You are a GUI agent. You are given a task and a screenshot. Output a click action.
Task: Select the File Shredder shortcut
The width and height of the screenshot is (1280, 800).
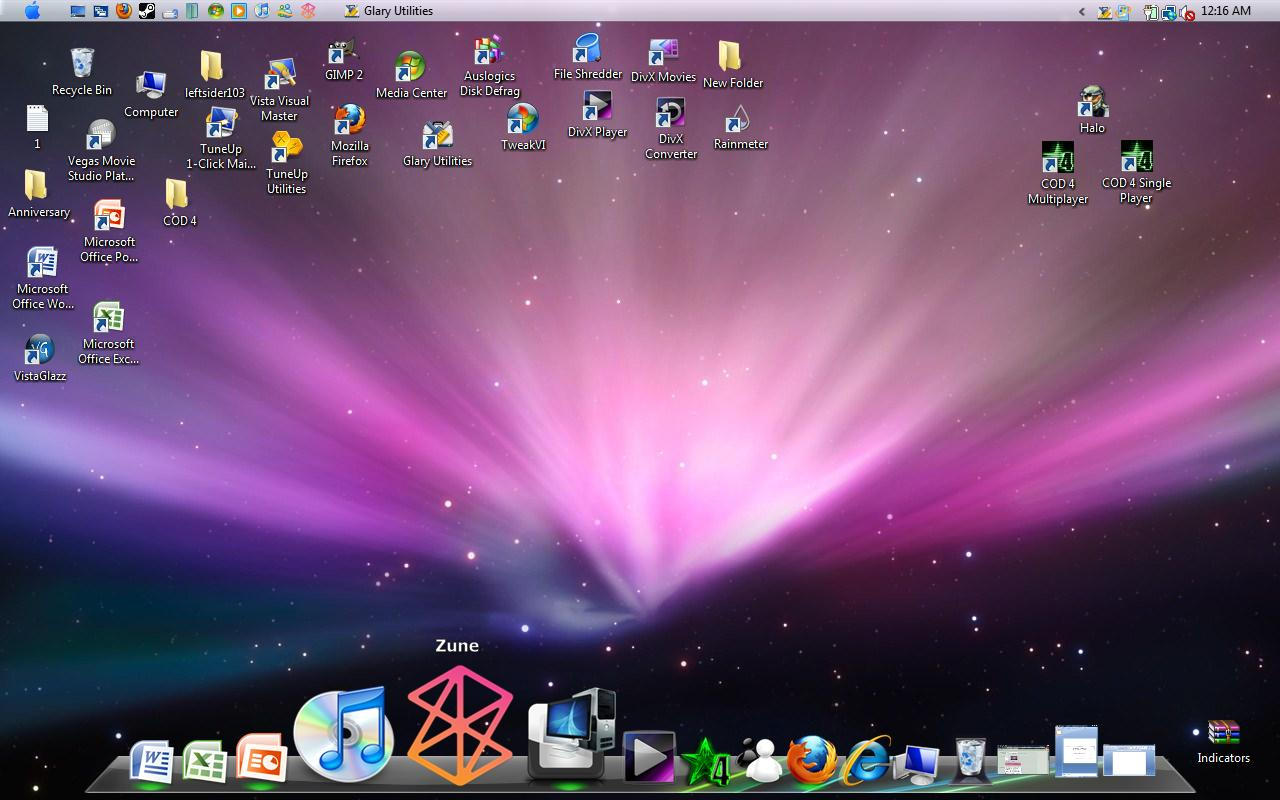[587, 57]
